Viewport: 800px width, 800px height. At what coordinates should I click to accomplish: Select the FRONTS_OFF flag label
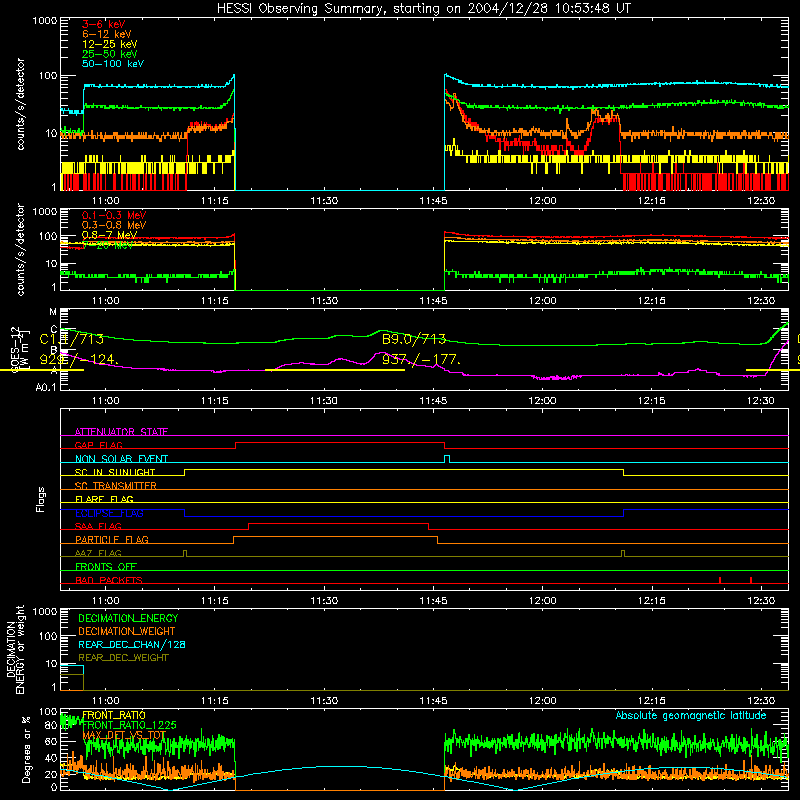pos(106,567)
